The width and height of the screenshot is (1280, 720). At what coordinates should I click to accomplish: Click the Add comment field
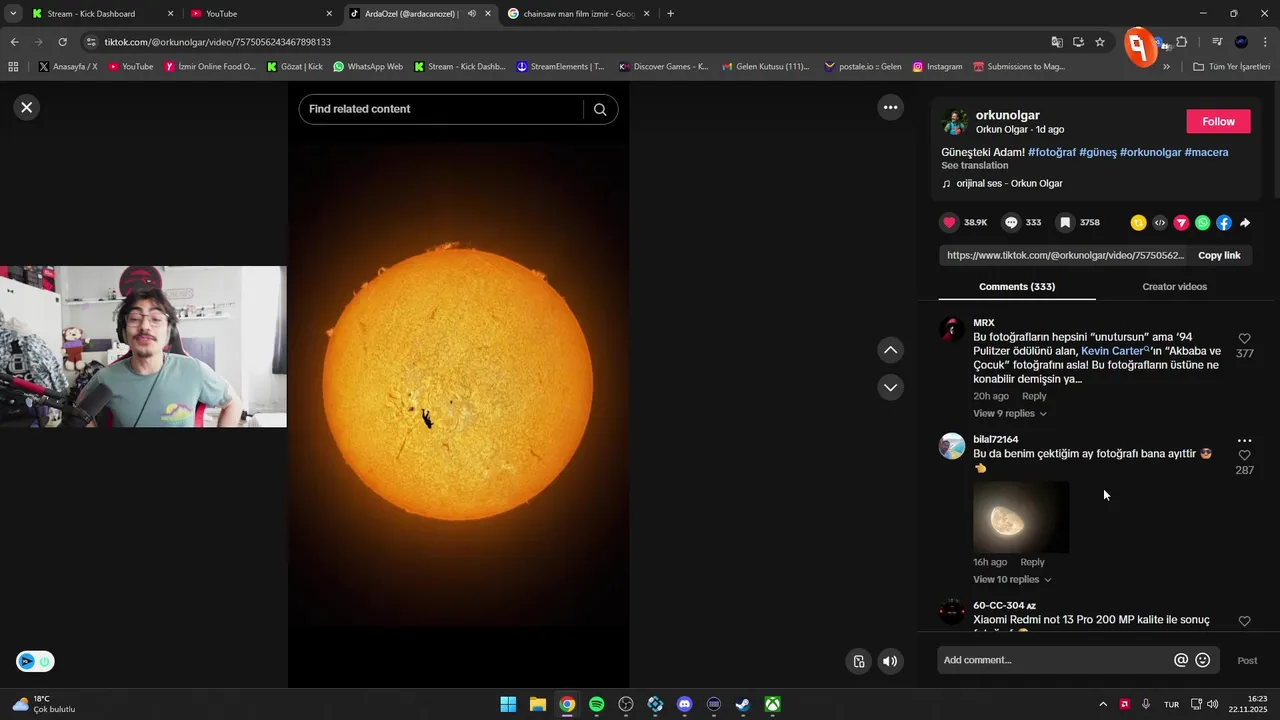[1055, 660]
